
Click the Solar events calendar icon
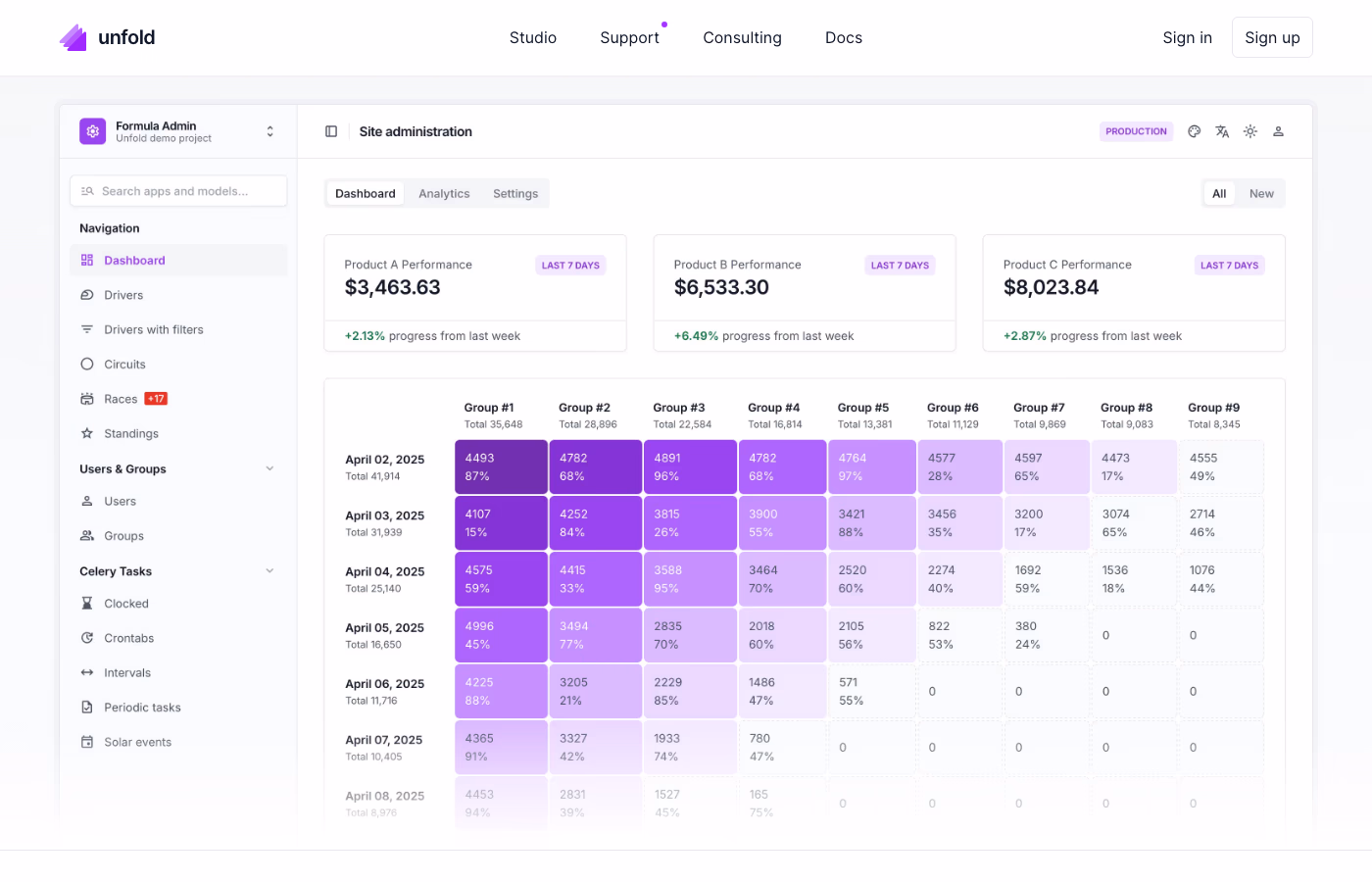point(87,742)
